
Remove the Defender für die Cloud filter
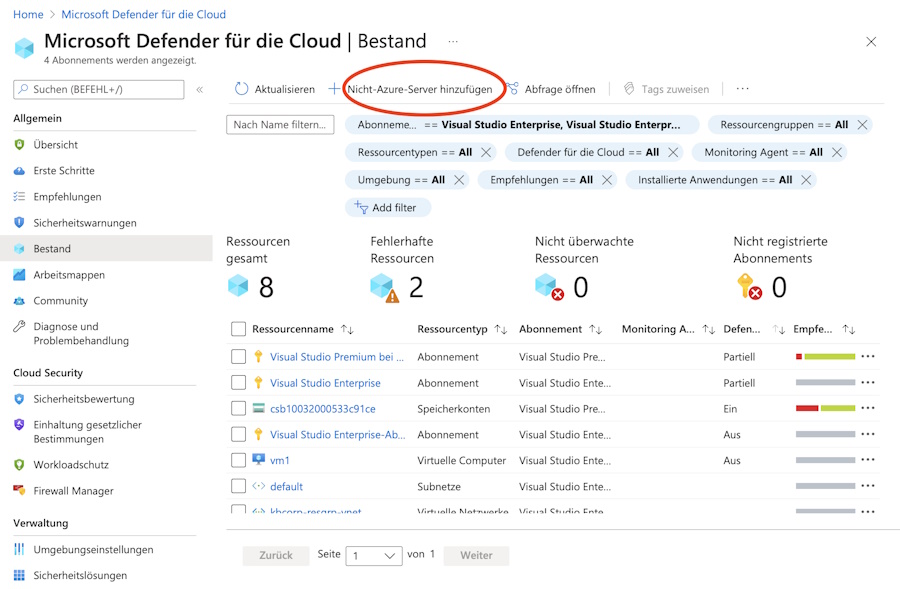coord(673,152)
